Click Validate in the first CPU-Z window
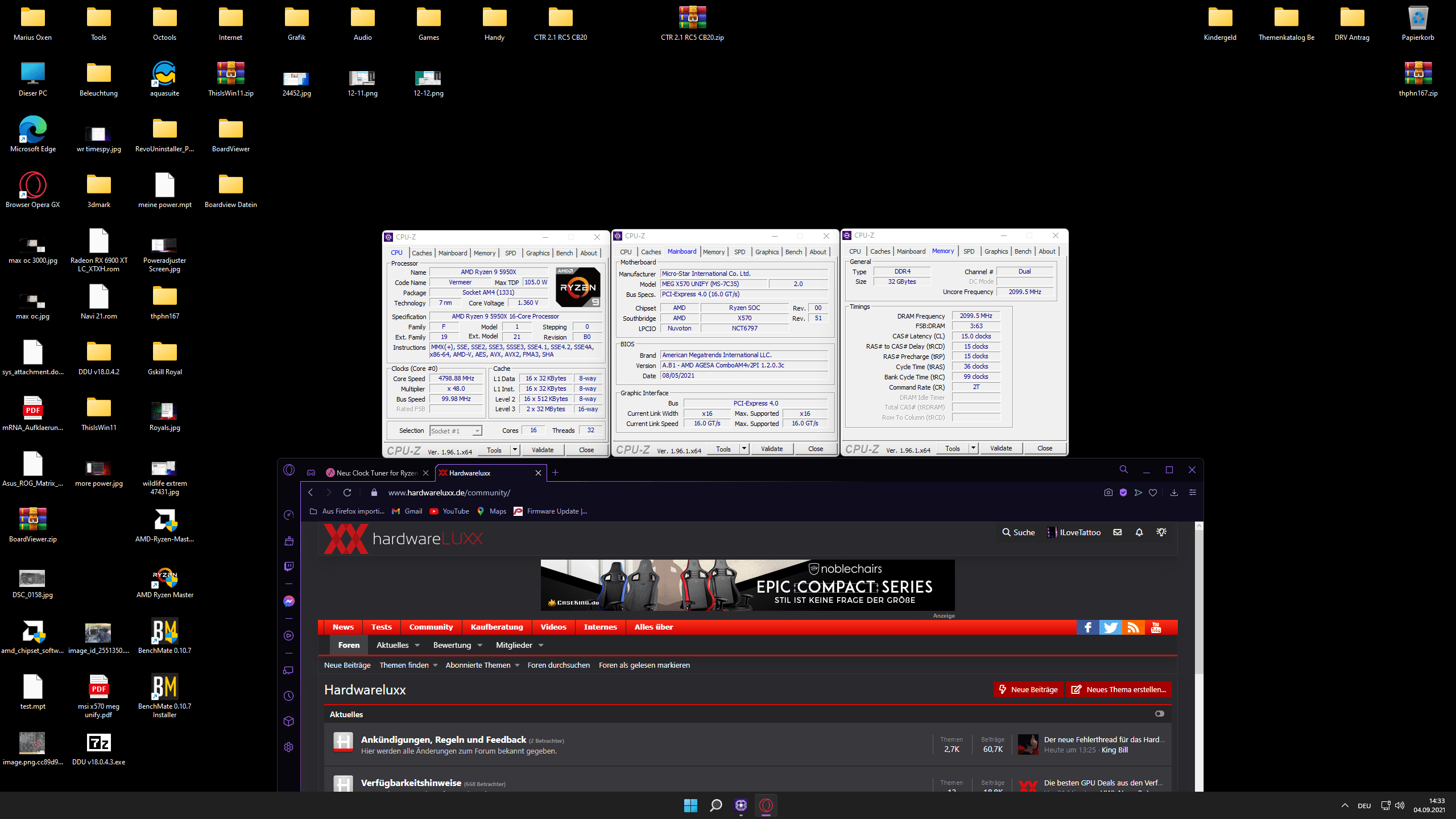Screen dimensions: 1456x819 [x=543, y=450]
